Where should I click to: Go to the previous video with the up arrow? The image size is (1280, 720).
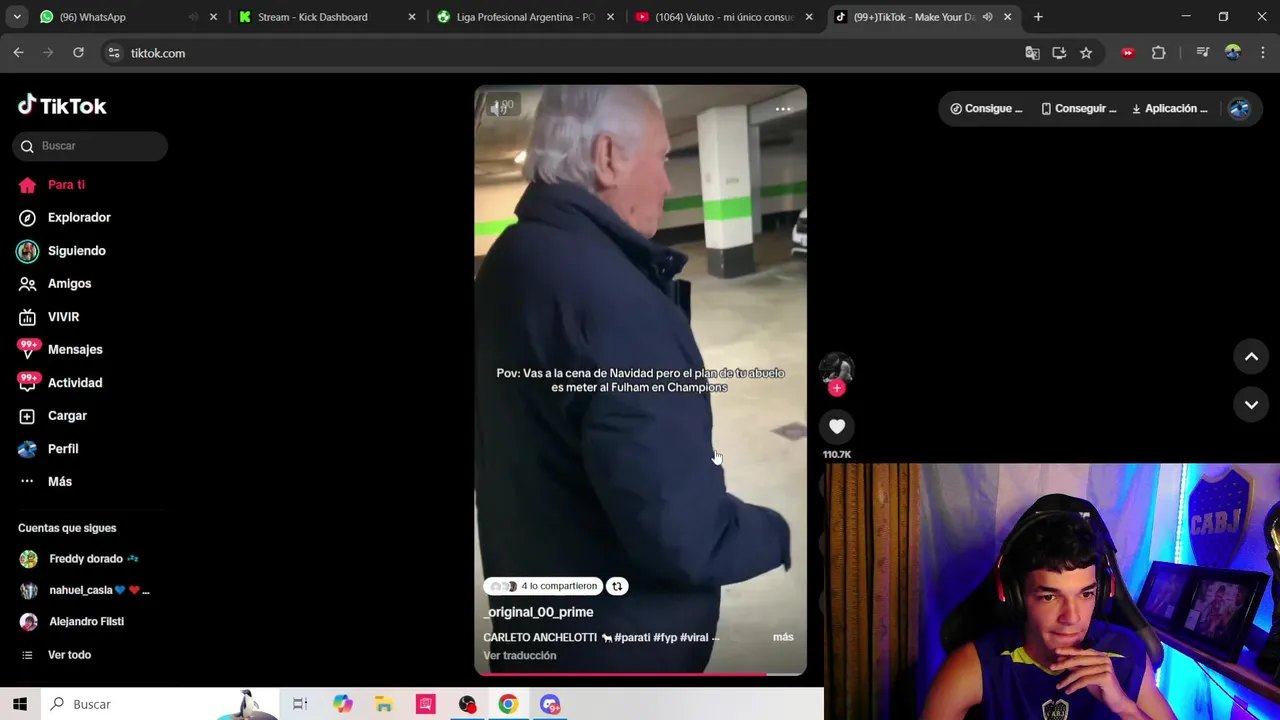1251,357
